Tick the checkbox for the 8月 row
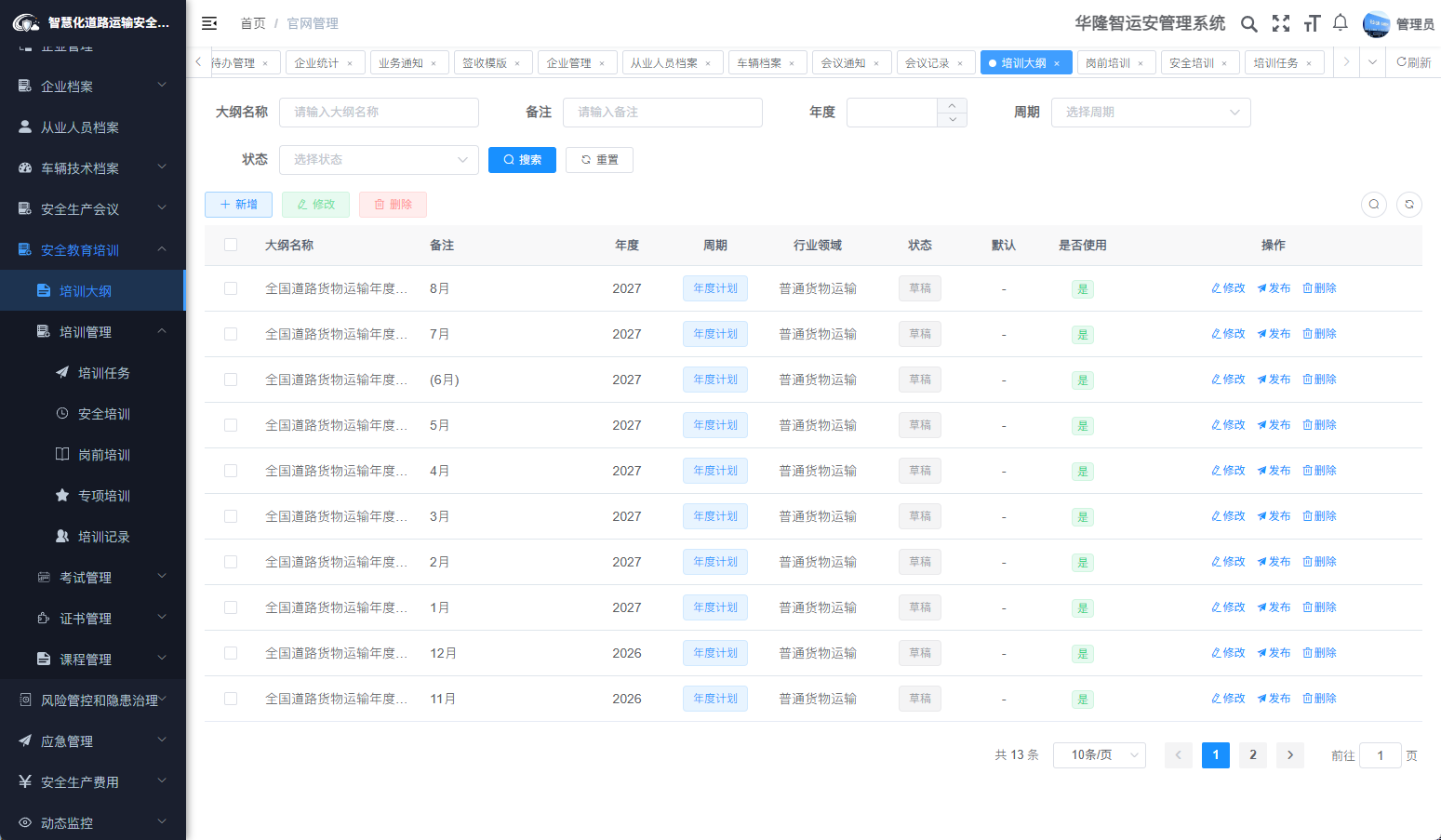The image size is (1441, 840). (231, 288)
